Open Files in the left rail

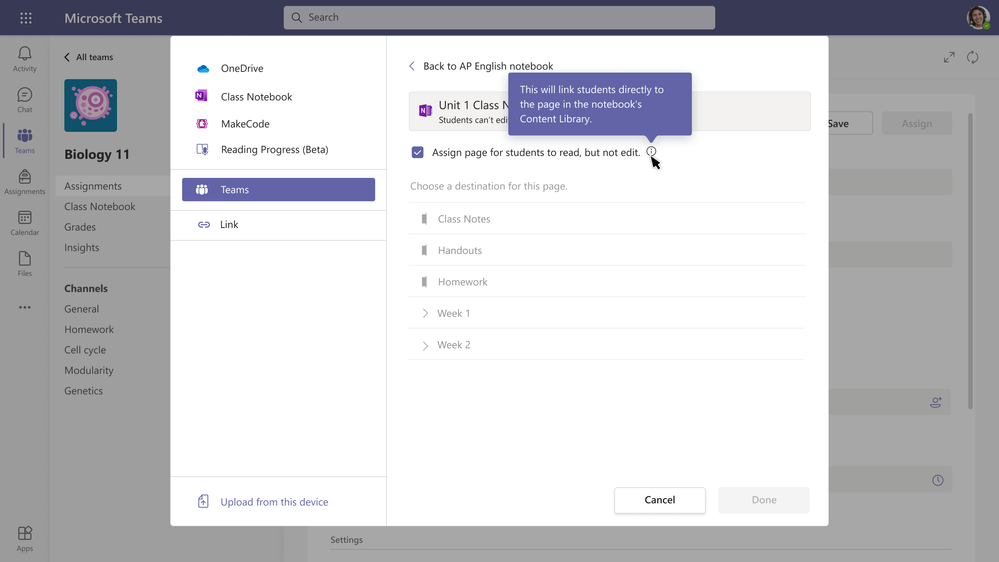[25, 264]
